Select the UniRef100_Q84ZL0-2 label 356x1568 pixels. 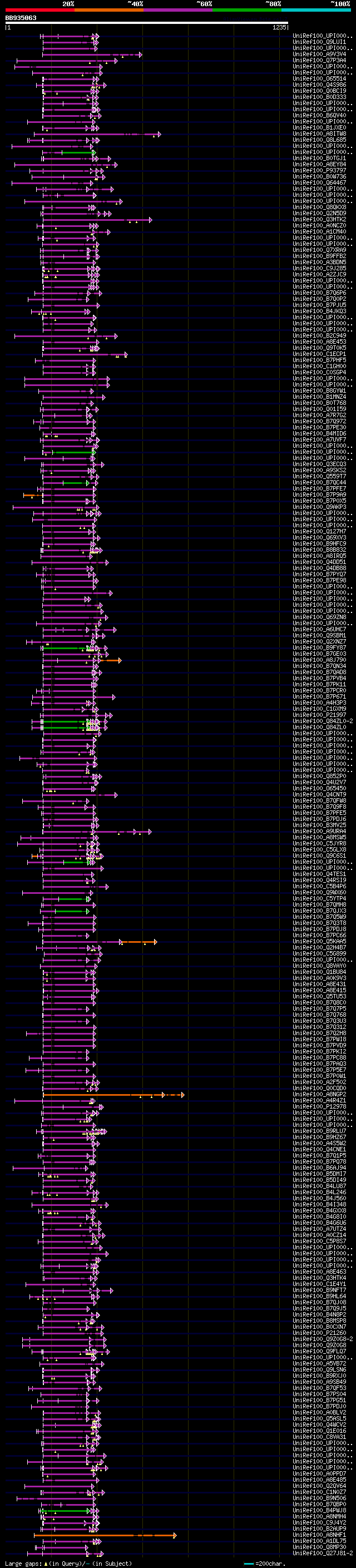tap(323, 721)
